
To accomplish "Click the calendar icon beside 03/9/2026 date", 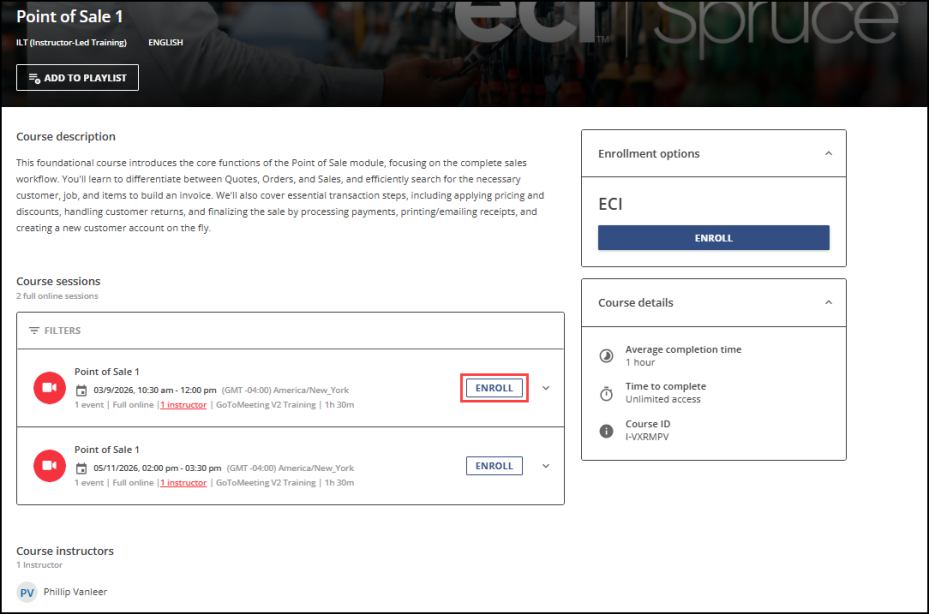I will 83,390.
